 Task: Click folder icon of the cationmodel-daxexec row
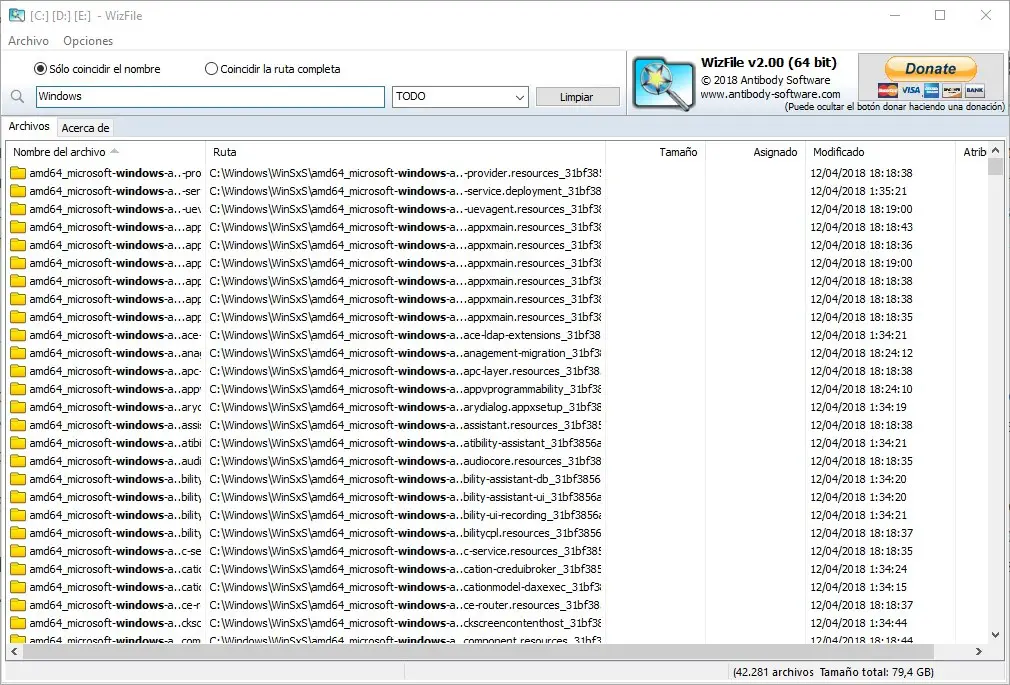click(x=18, y=588)
